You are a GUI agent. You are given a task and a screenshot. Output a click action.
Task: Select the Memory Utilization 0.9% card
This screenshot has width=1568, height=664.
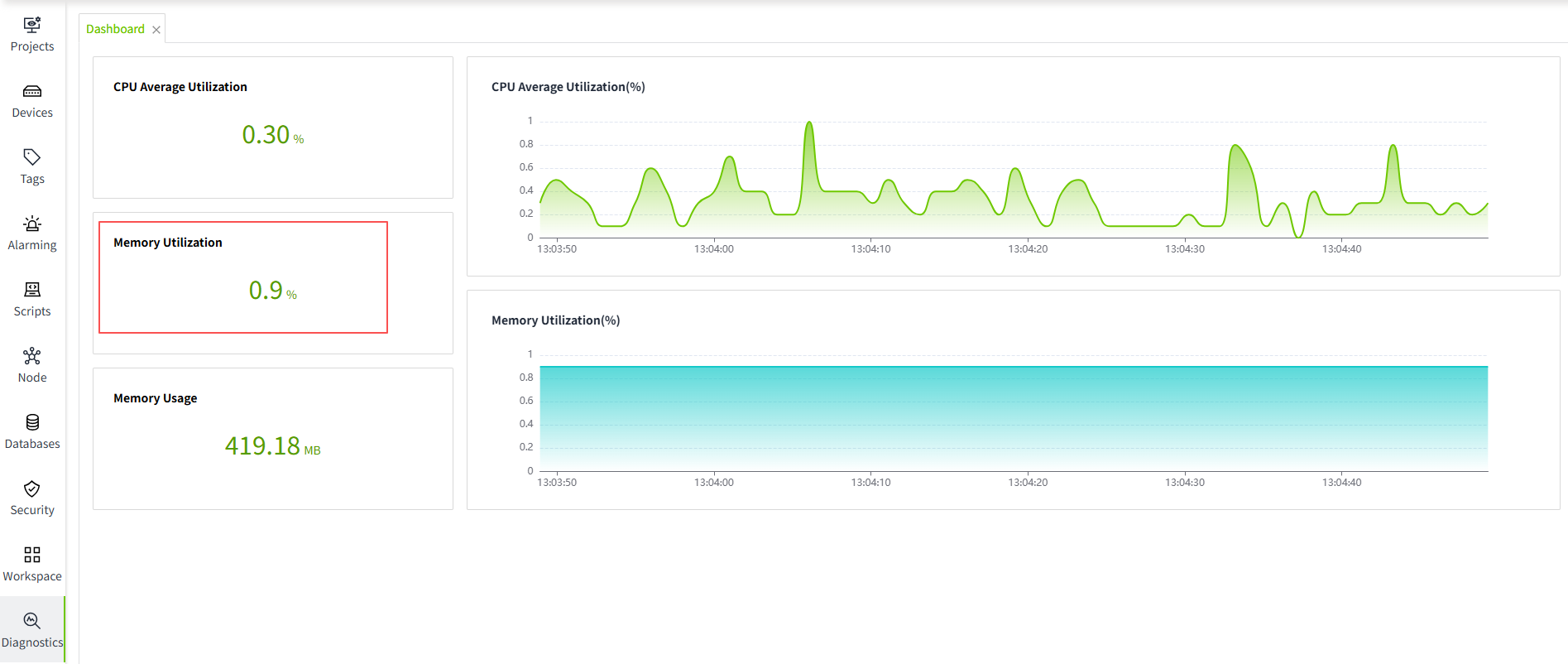click(x=243, y=277)
